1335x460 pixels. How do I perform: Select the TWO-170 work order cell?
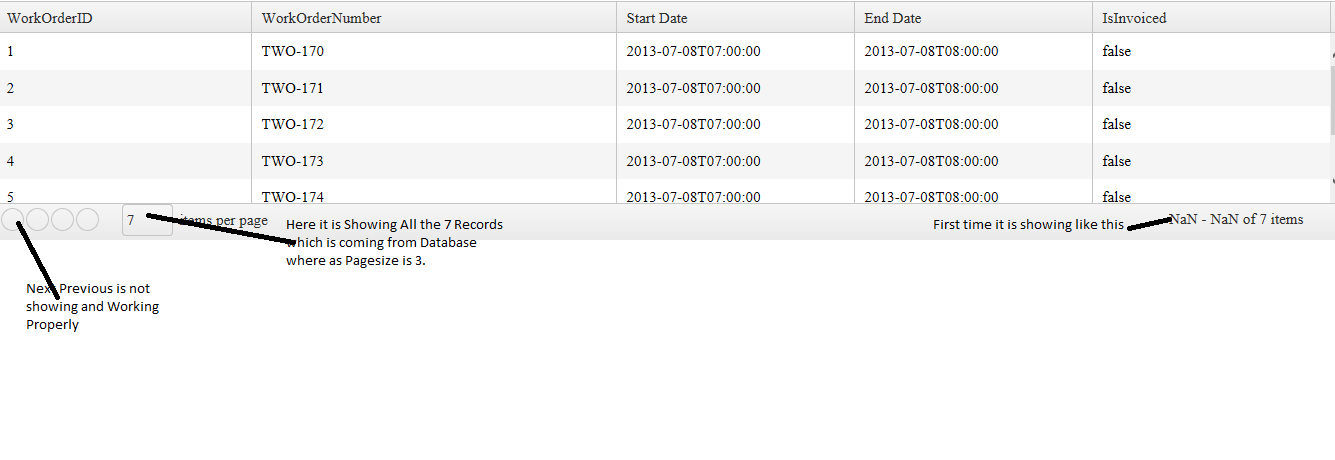click(293, 51)
